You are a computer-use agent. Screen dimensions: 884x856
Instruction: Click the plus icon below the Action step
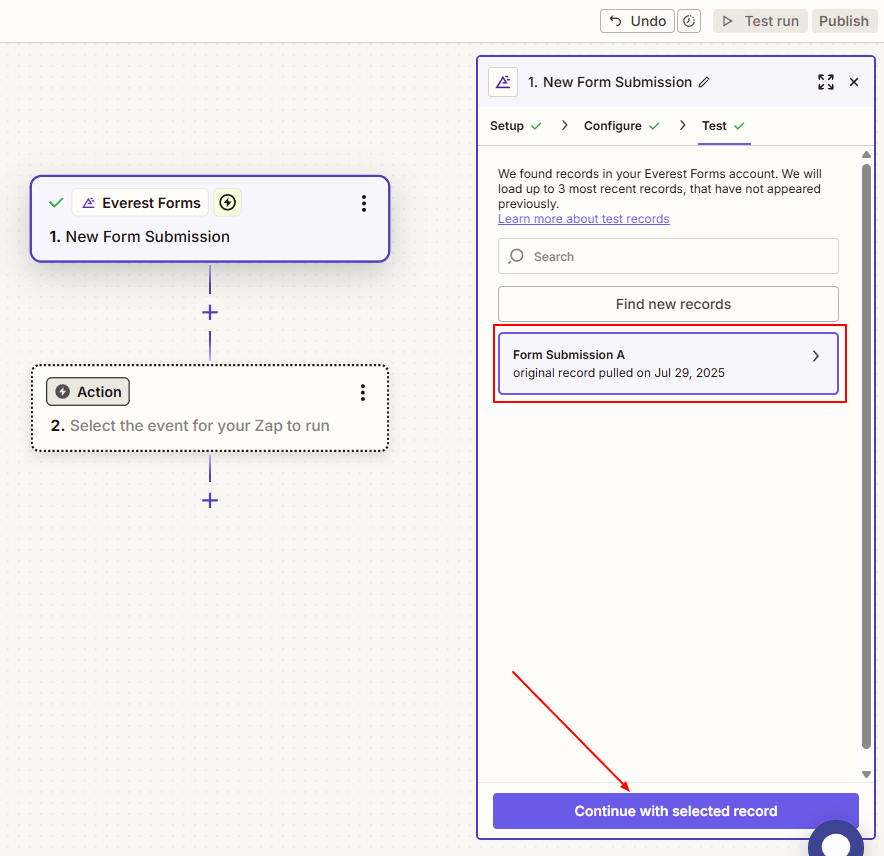[210, 500]
